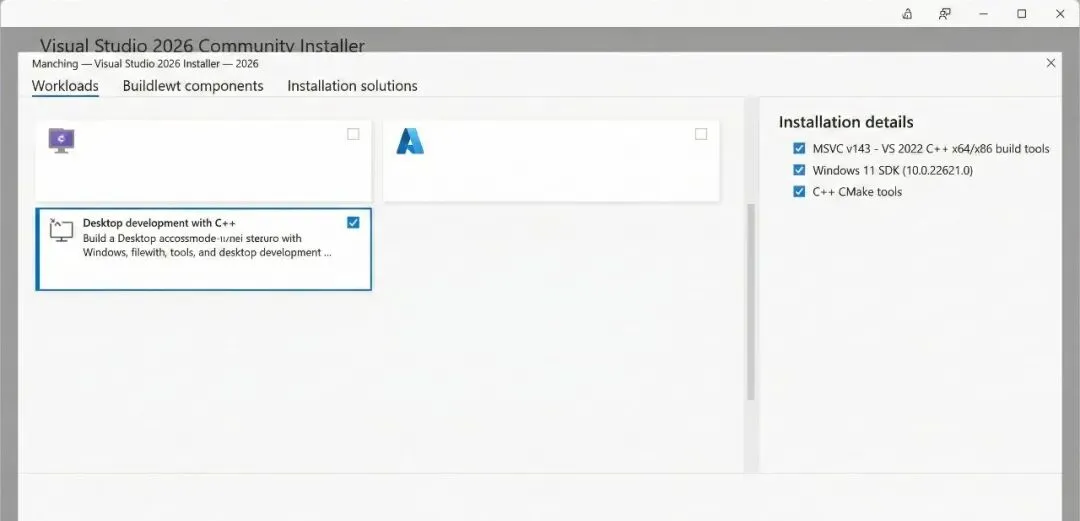The image size is (1080, 521).
Task: Select the Desktop development with C++ title
Action: point(159,223)
